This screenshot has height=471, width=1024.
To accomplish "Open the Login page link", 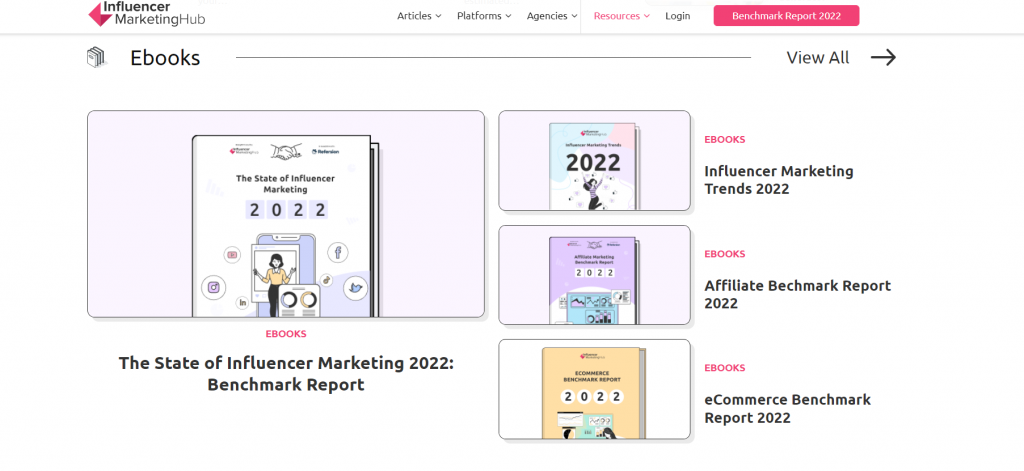I will pyautogui.click(x=677, y=16).
